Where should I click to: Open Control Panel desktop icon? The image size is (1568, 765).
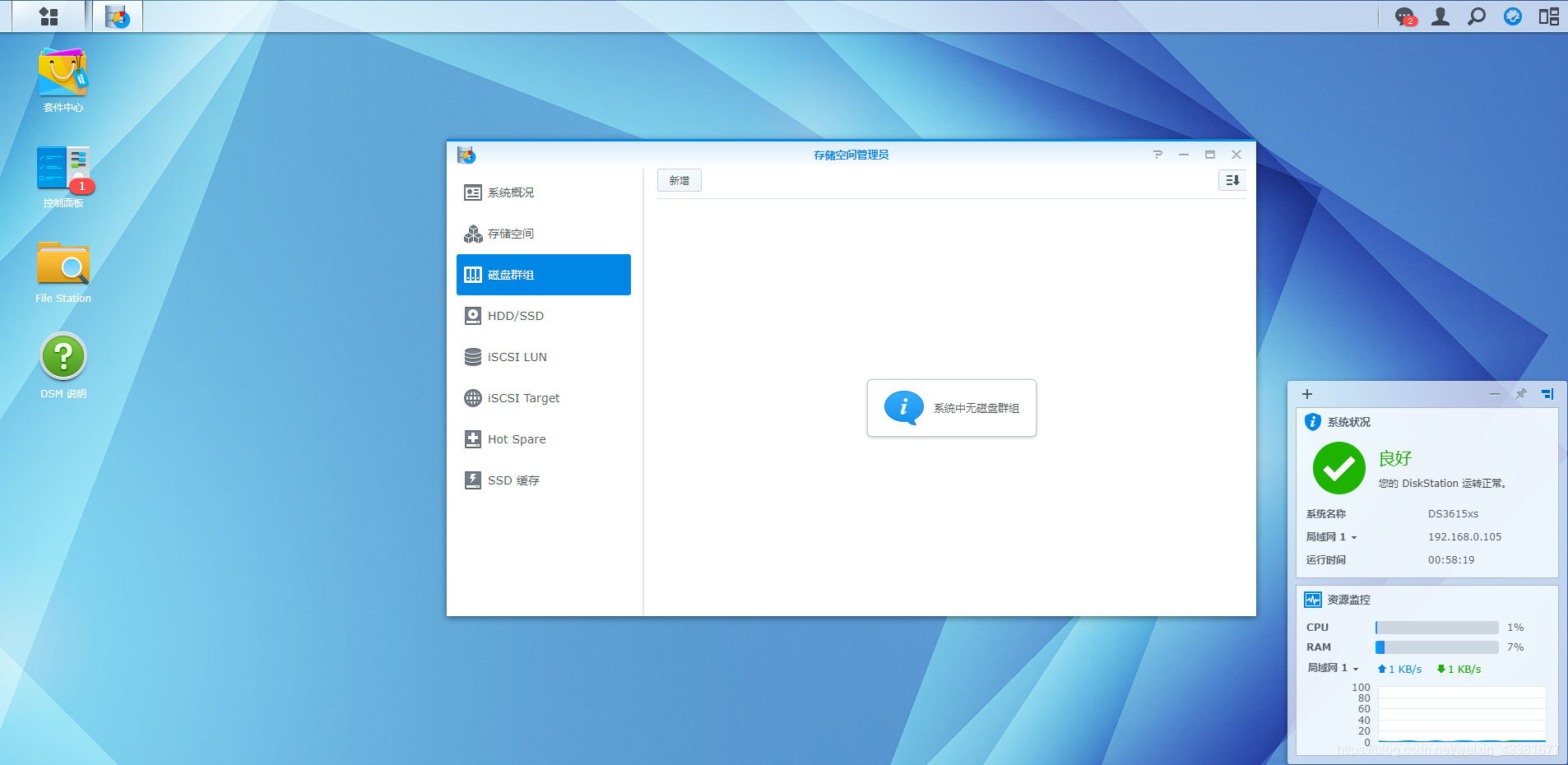(63, 169)
